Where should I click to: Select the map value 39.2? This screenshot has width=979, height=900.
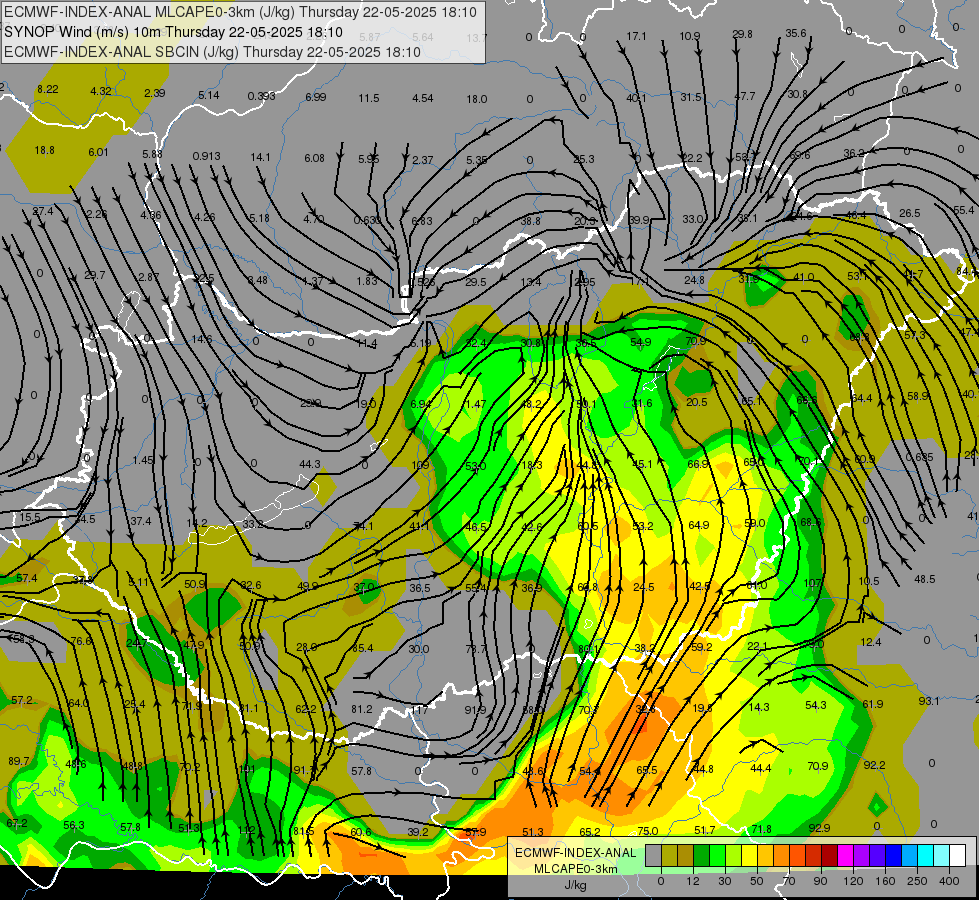418,832
